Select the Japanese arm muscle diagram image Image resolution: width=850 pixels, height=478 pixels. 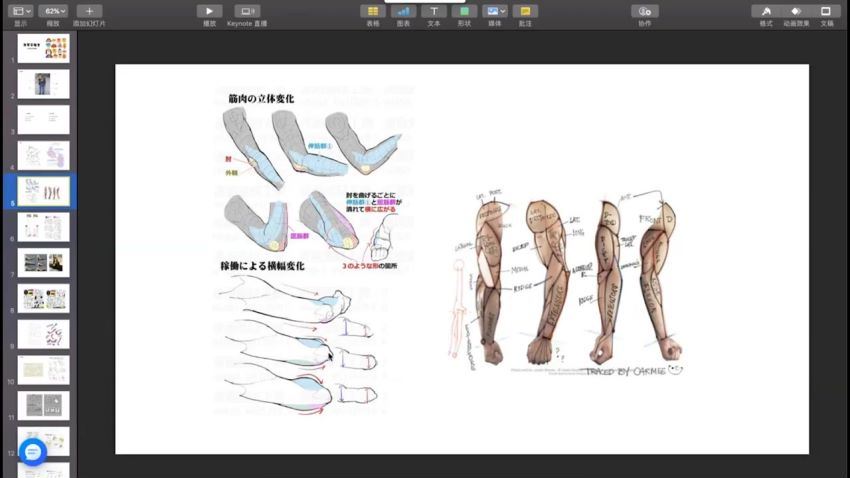(313, 251)
